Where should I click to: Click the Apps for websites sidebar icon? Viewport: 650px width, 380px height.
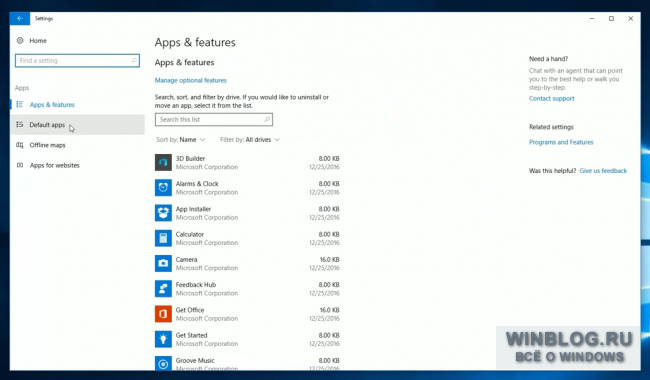click(19, 165)
